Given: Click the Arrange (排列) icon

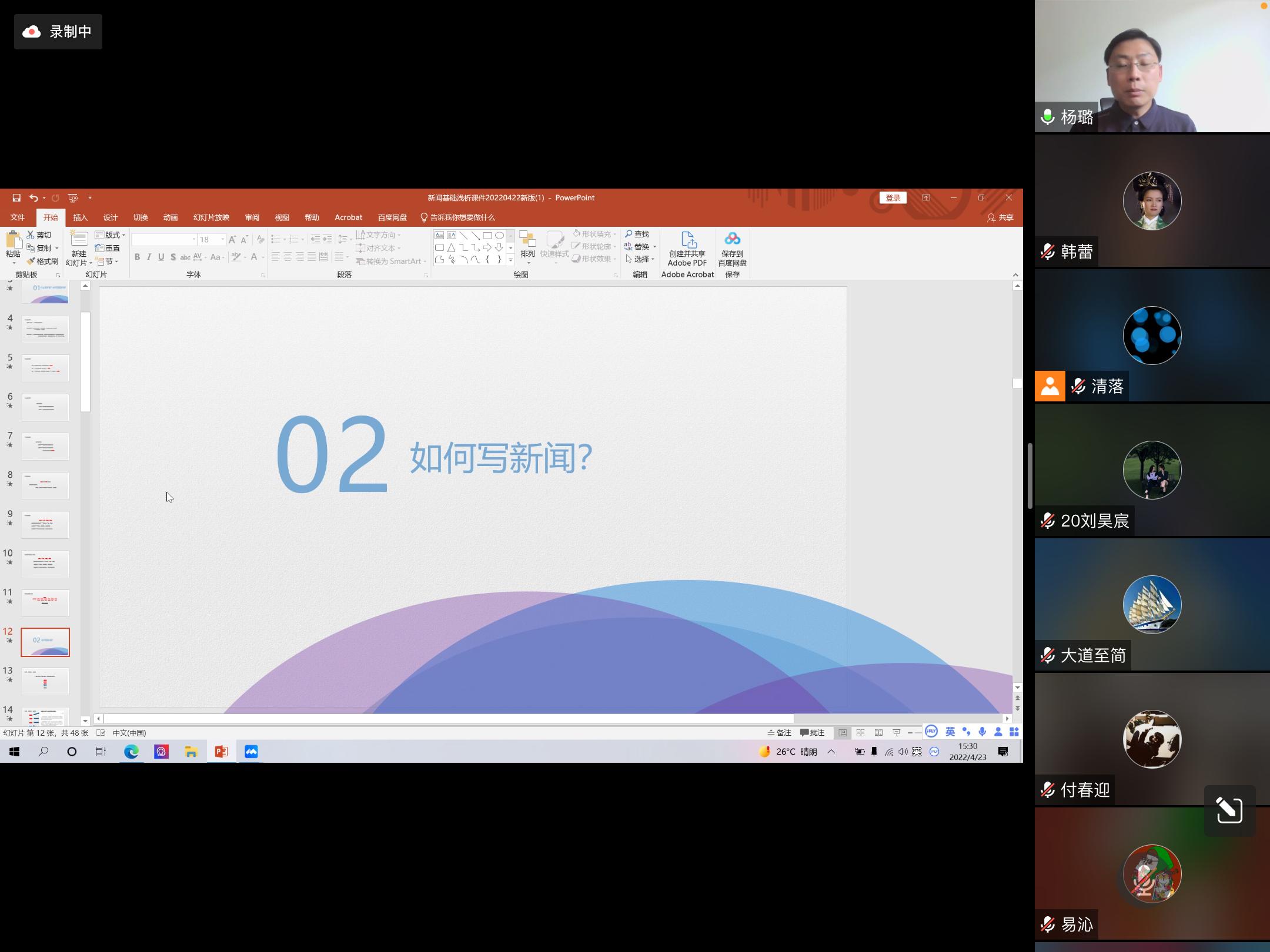Looking at the screenshot, I should pyautogui.click(x=527, y=239).
